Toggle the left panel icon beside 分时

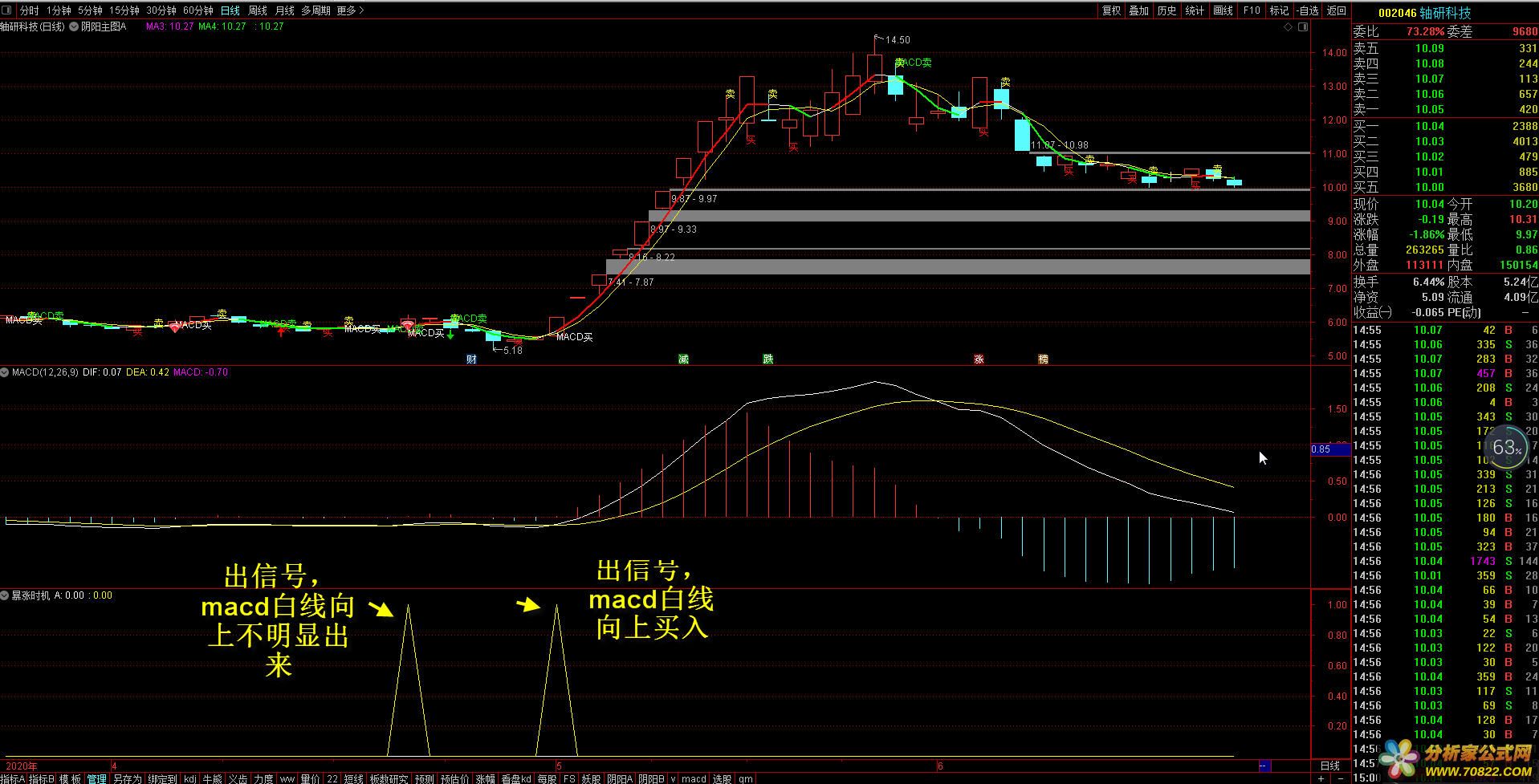(x=8, y=10)
